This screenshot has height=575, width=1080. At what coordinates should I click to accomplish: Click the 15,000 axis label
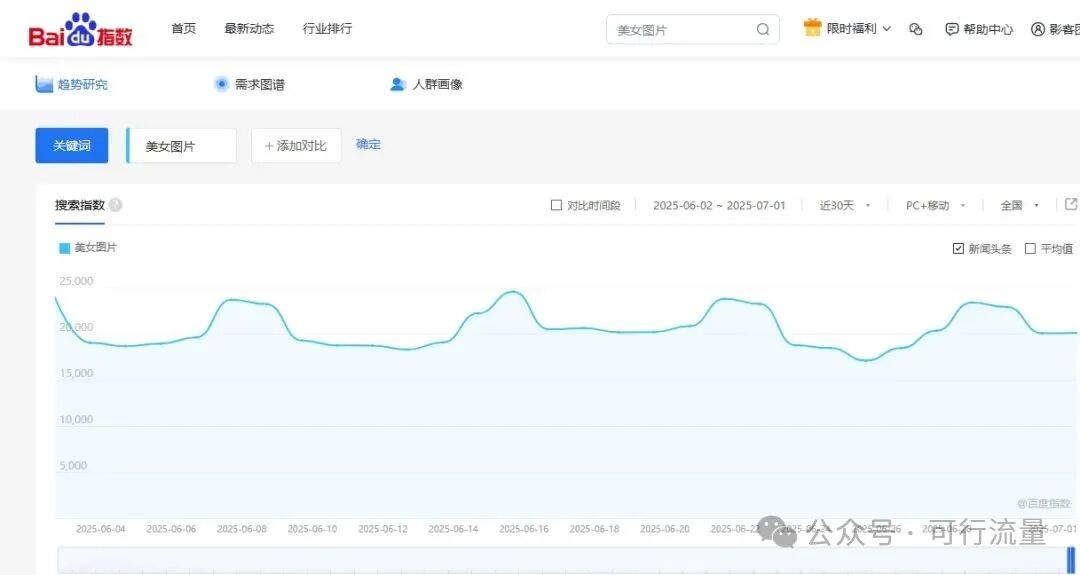[76, 373]
